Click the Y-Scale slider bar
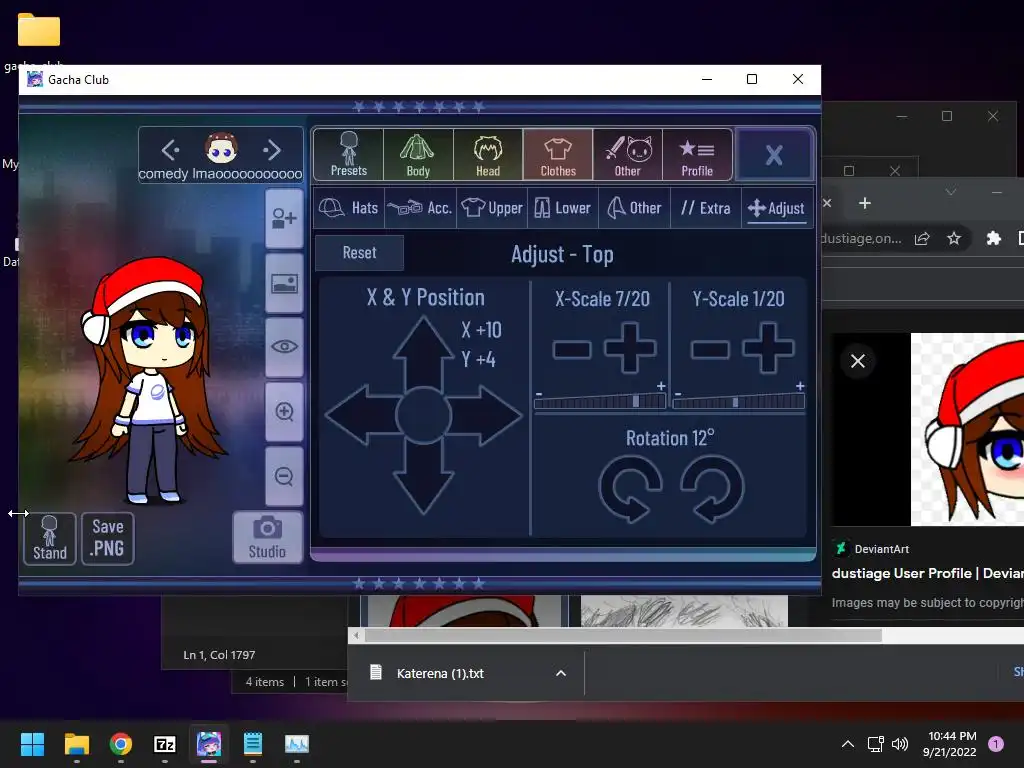Screen dimensions: 1024x768 739,401
